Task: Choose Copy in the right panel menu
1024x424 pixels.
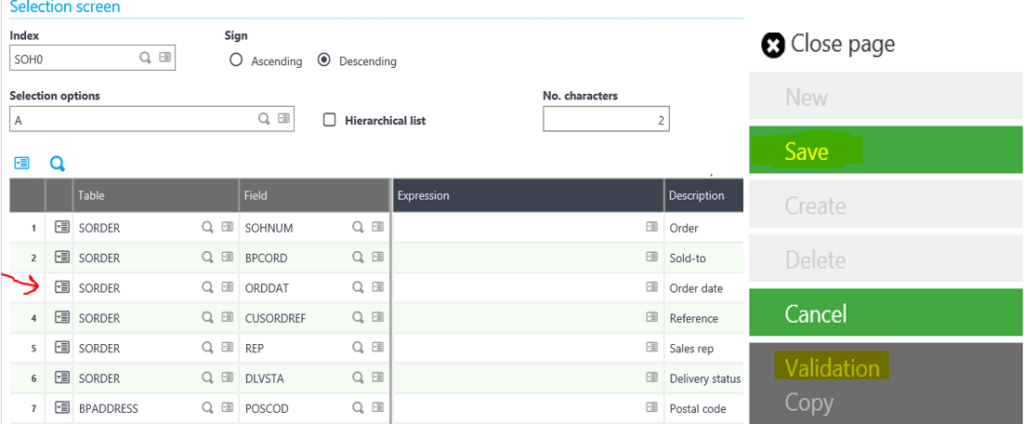Action: point(809,403)
